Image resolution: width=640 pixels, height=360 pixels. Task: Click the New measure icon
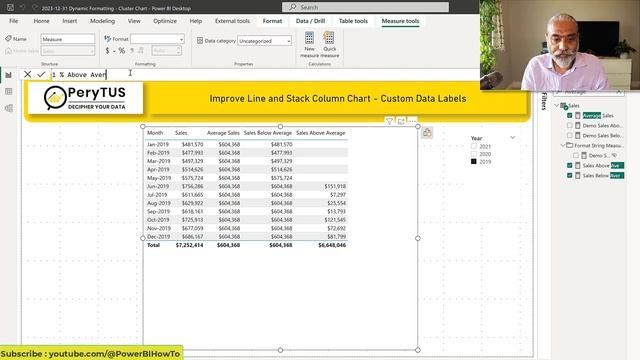309,38
